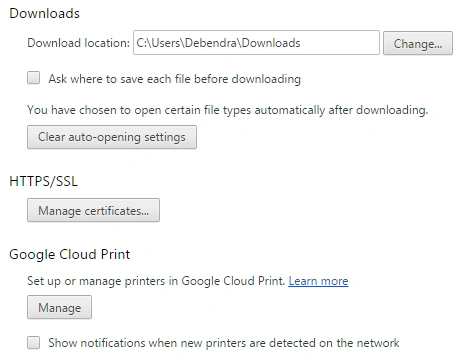Click Clear auto-opening settings button

point(112,137)
